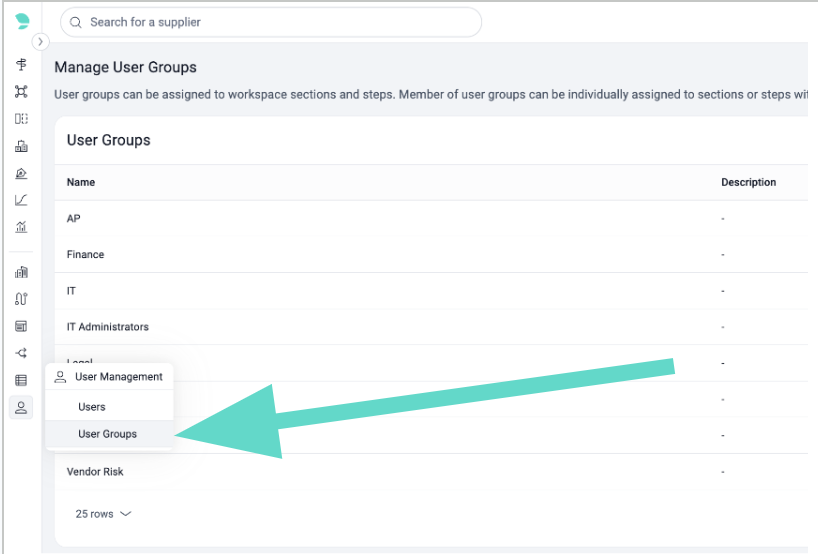818x554 pixels.
Task: Sort by the Name column header
Action: (81, 182)
